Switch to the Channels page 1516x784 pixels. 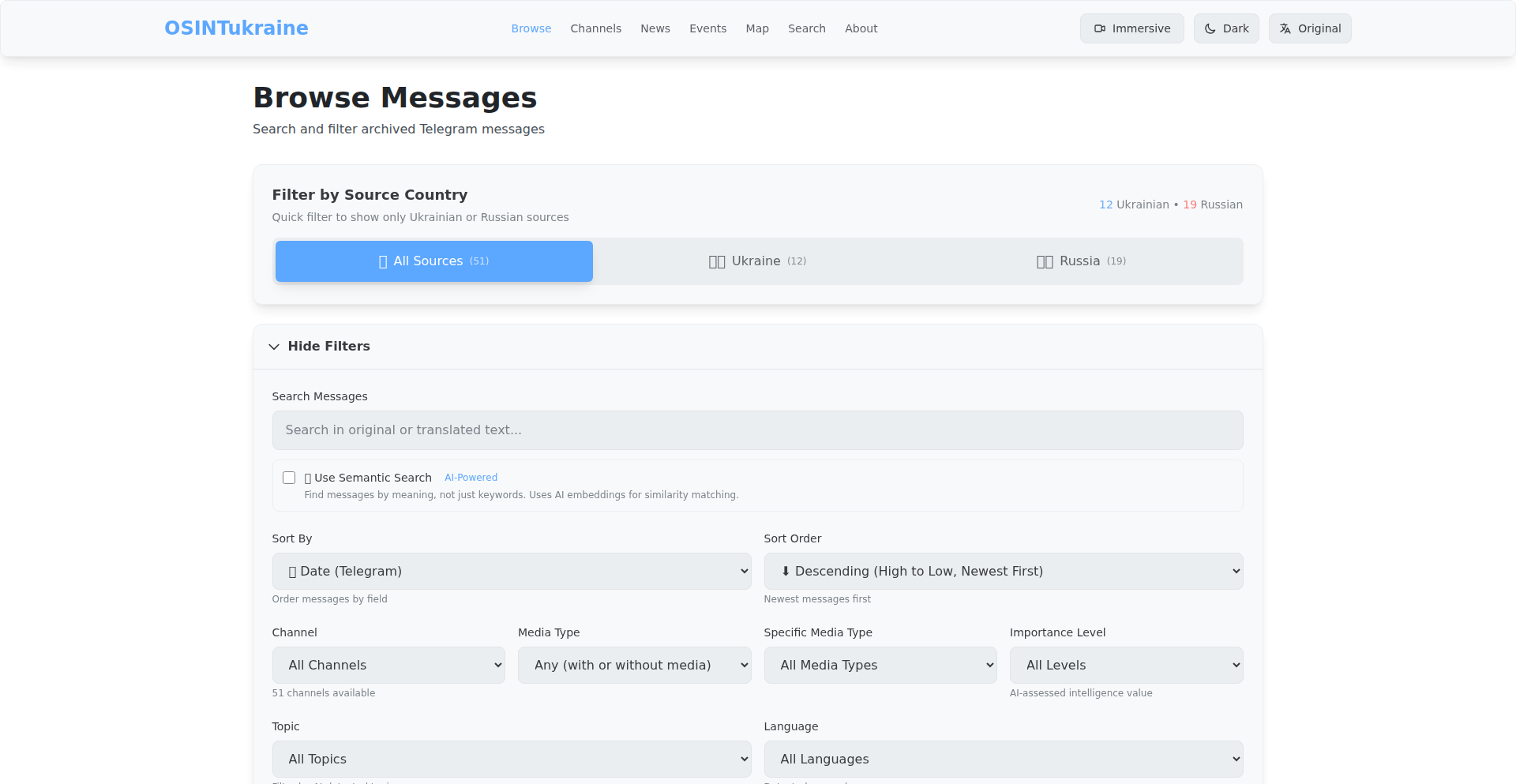tap(595, 28)
